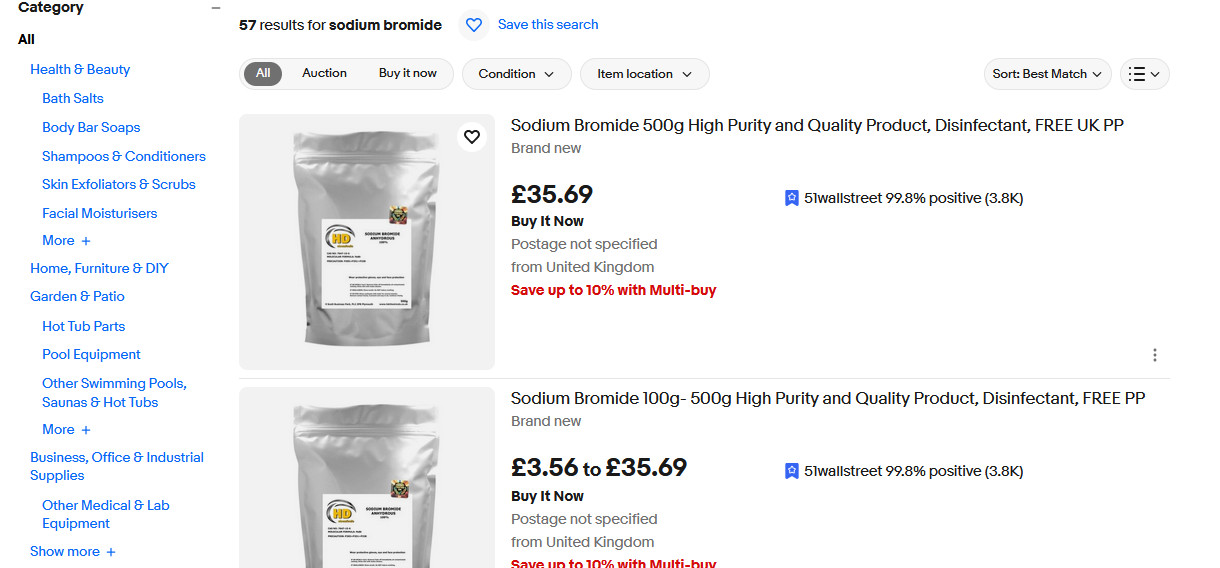Viewport: 1220px width, 568px height.
Task: Open the Sodium Bromide 500g listing title
Action: click(x=817, y=125)
